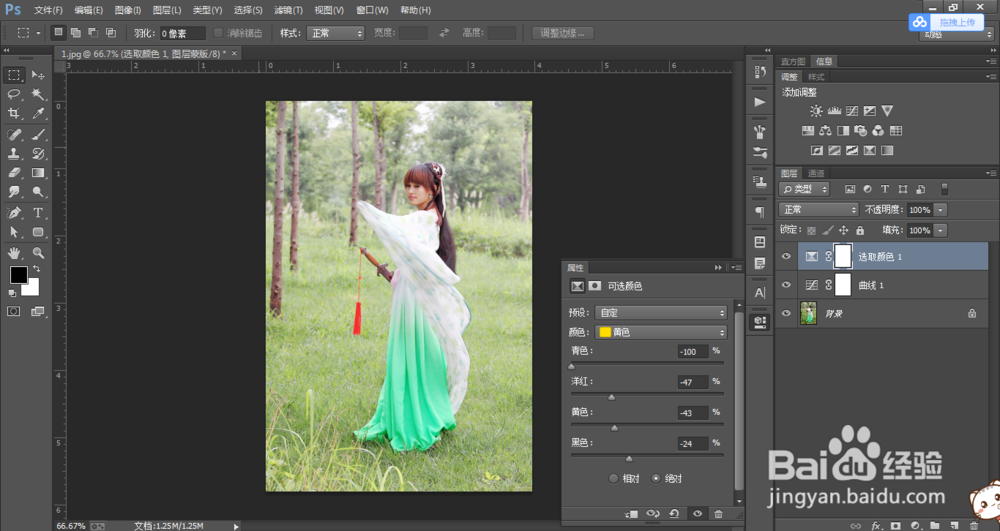Select the Crop tool
Image resolution: width=1000 pixels, height=531 pixels.
[14, 113]
